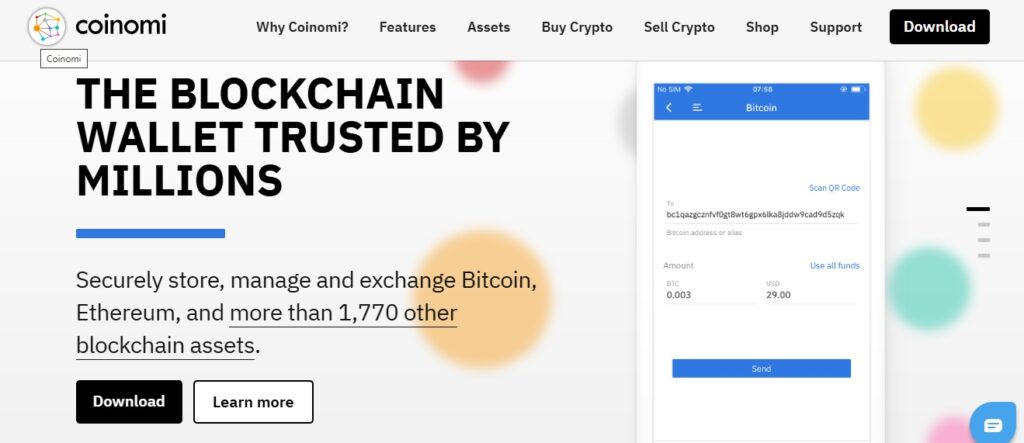Screen dimensions: 1024x443
Task: Visit the Shop page
Action: [x=762, y=27]
